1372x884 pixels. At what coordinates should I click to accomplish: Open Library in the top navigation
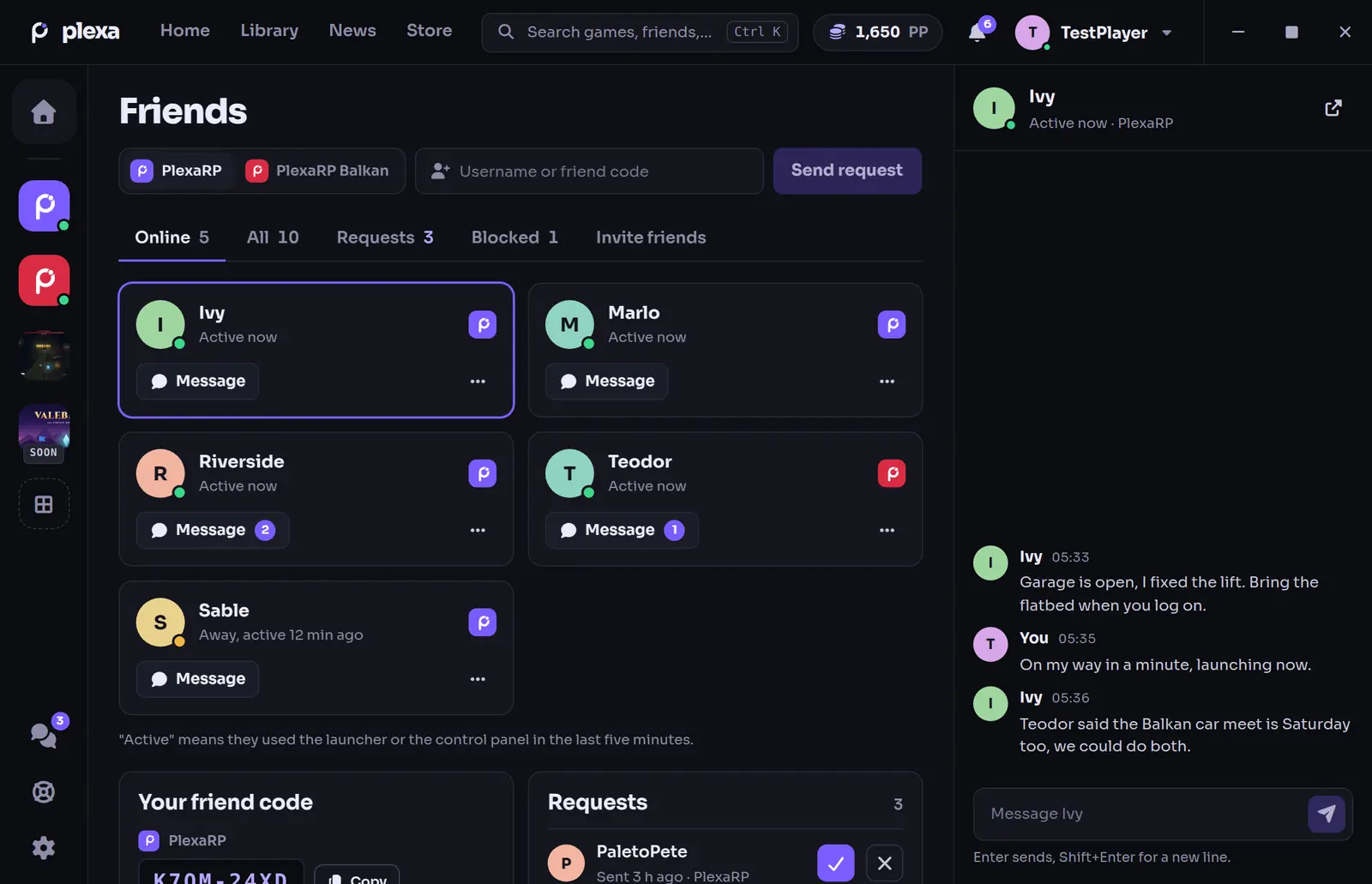click(x=269, y=31)
